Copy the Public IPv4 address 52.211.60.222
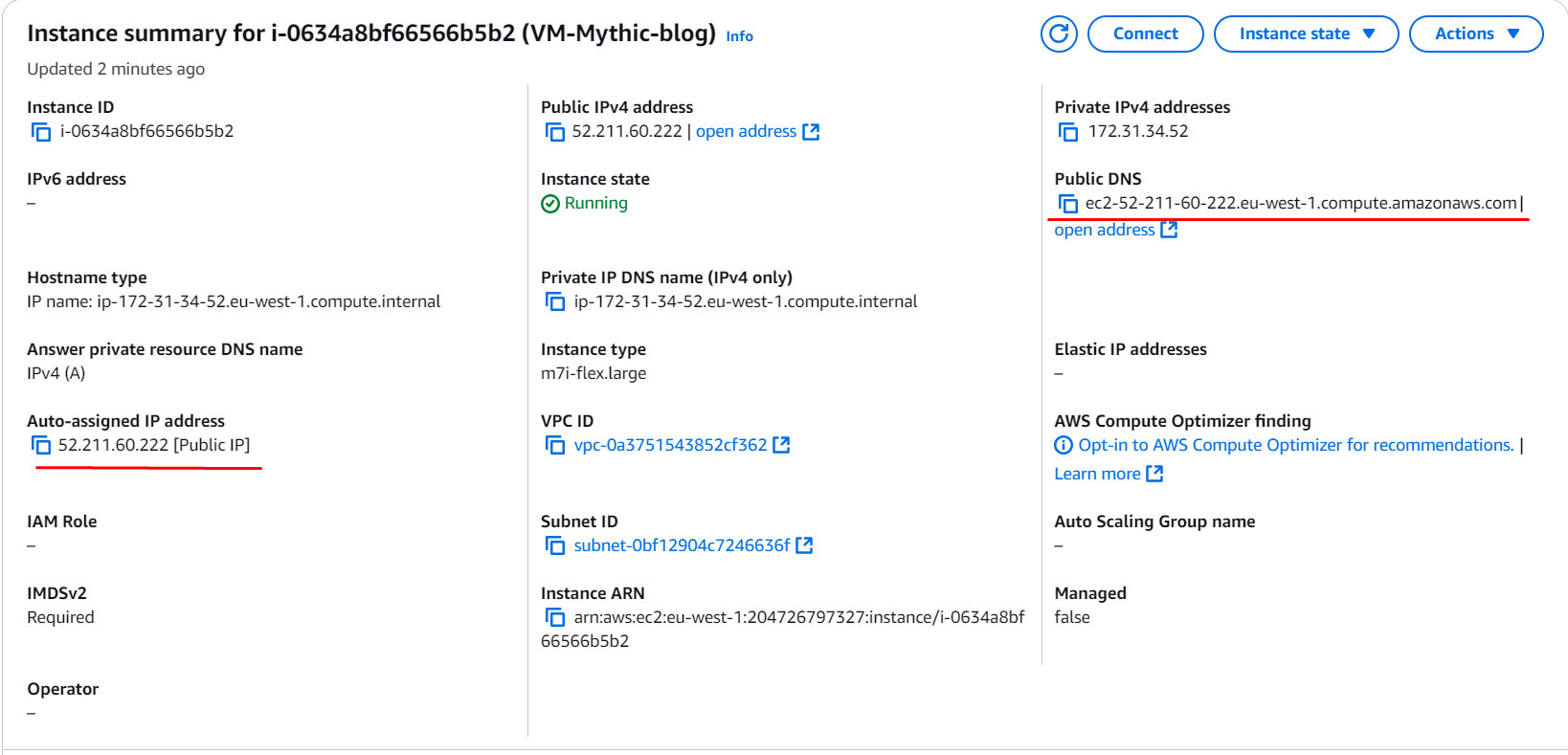The image size is (1568, 755). click(x=556, y=131)
